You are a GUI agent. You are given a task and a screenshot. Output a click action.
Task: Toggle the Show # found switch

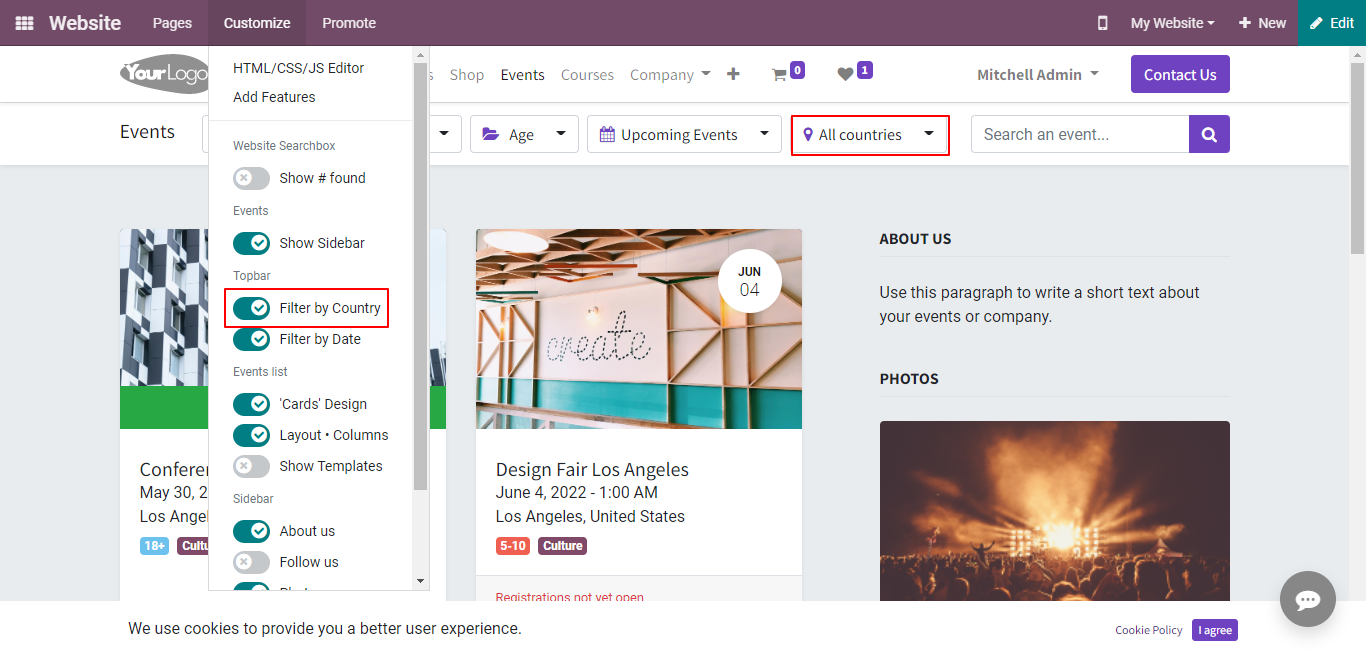click(x=251, y=178)
